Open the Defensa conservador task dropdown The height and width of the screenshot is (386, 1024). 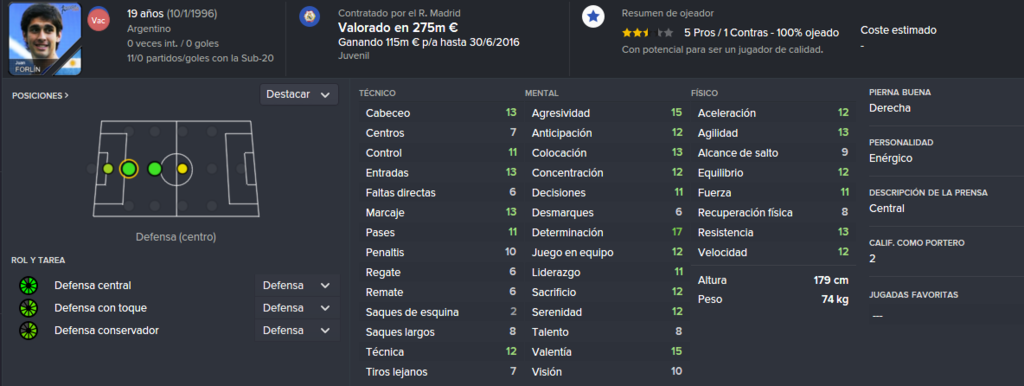tap(297, 330)
